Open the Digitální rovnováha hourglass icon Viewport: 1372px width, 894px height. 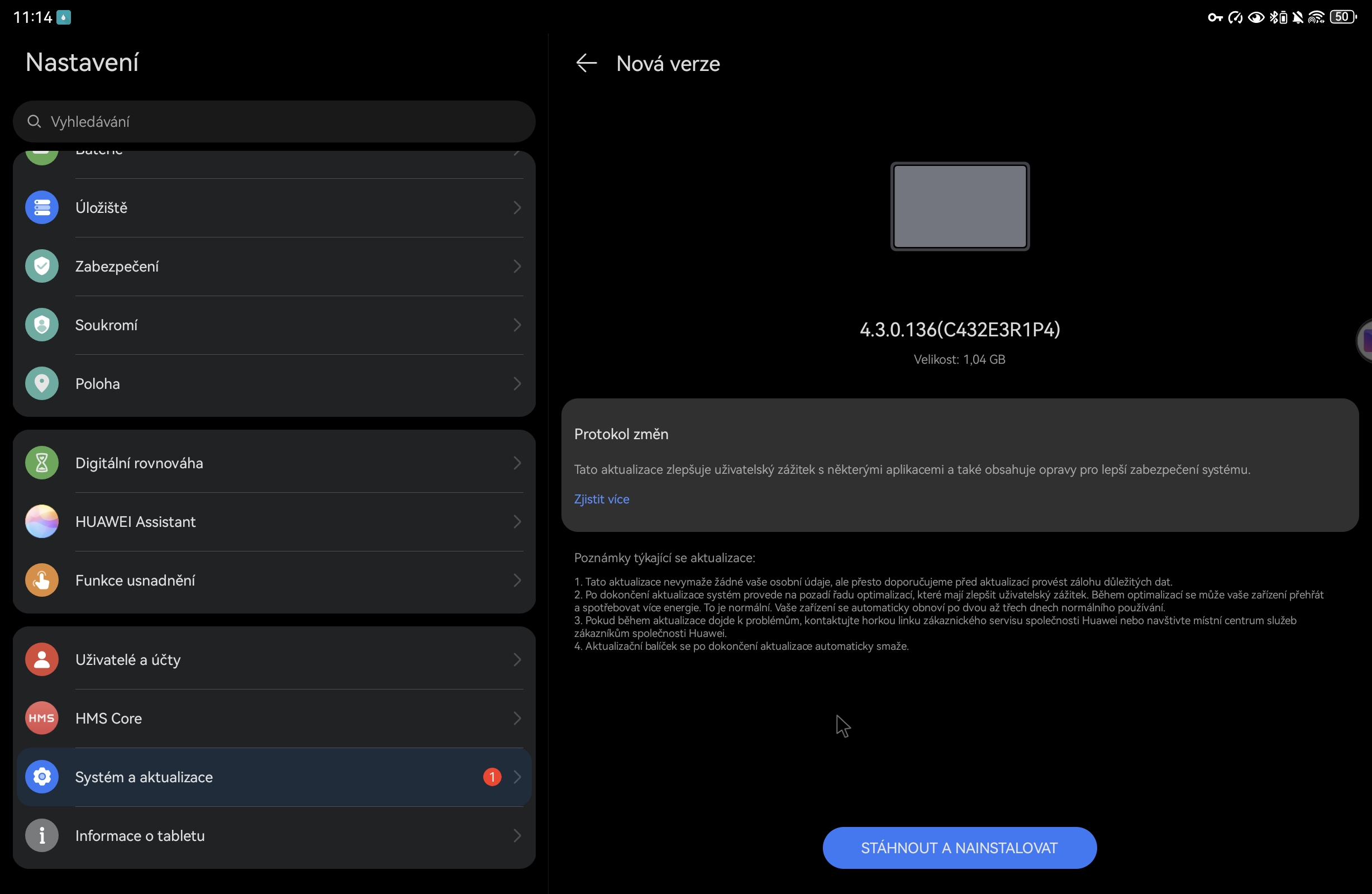coord(41,463)
